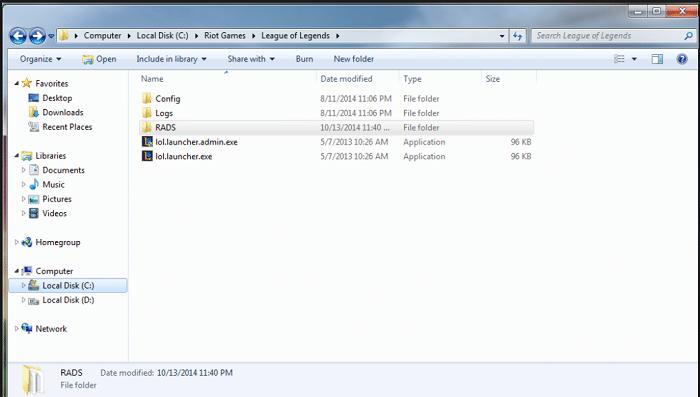Open the recent pages dropdown arrow
This screenshot has width=700, height=397.
tap(51, 36)
